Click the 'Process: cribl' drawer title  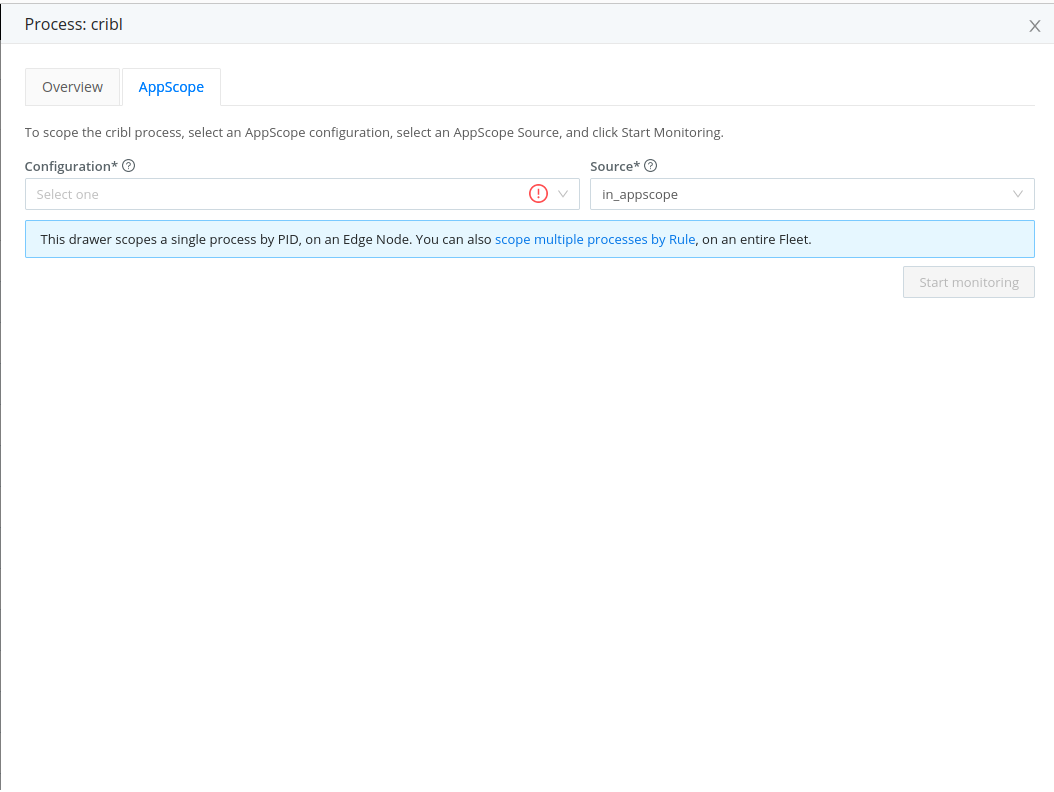pos(74,24)
